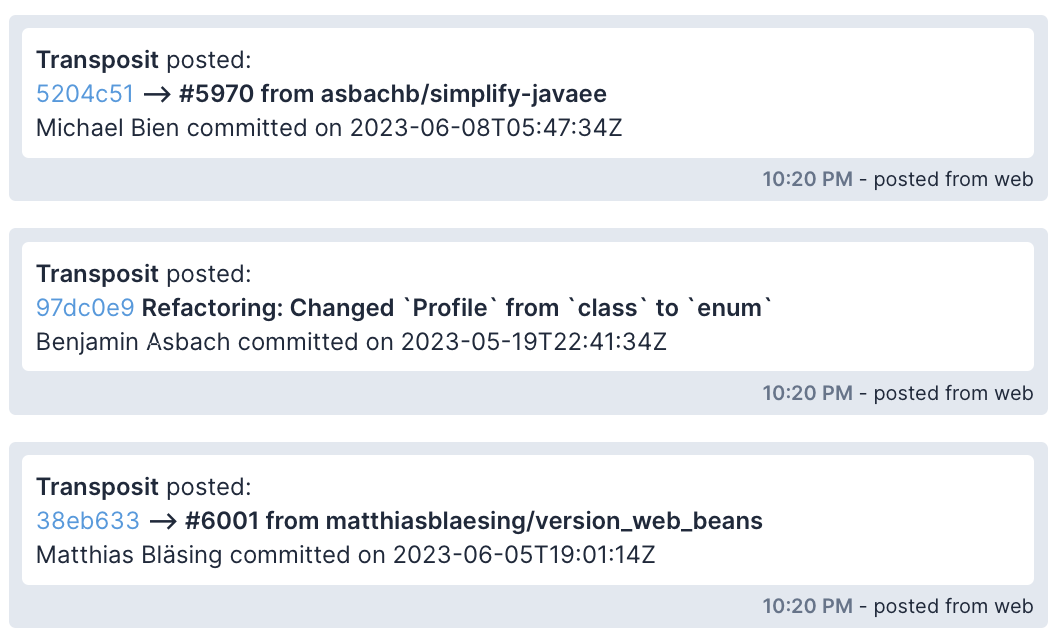The height and width of the screenshot is (642, 1054).
Task: Click the 10:20 PM timestamp under 5204c51 message
Action: [807, 180]
